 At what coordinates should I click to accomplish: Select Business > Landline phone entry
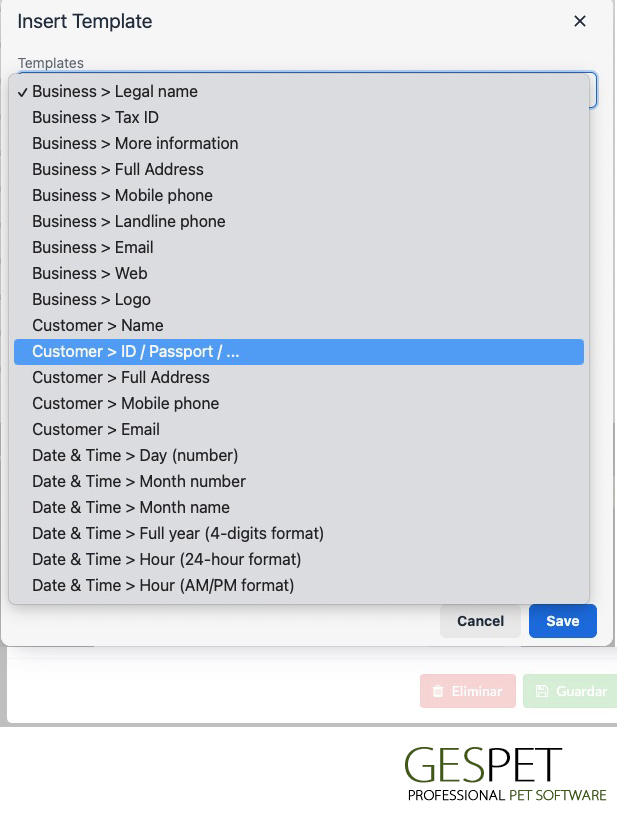299,222
